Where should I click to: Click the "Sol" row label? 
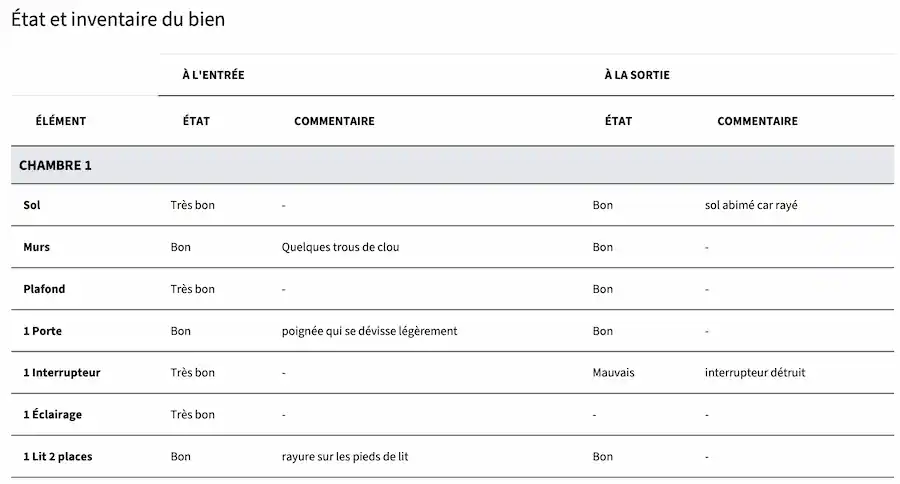pos(32,205)
